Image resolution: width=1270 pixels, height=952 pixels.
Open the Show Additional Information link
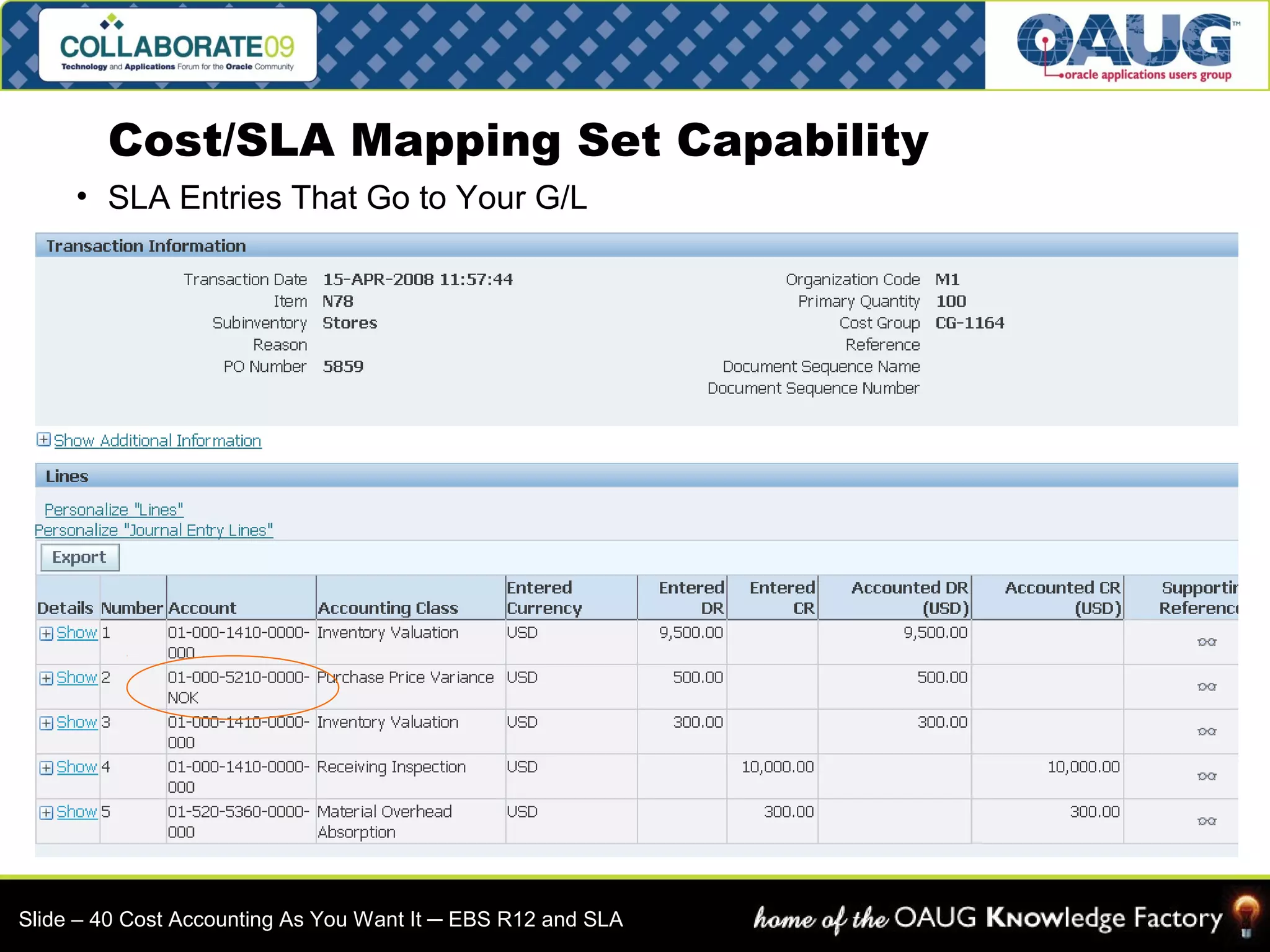158,441
